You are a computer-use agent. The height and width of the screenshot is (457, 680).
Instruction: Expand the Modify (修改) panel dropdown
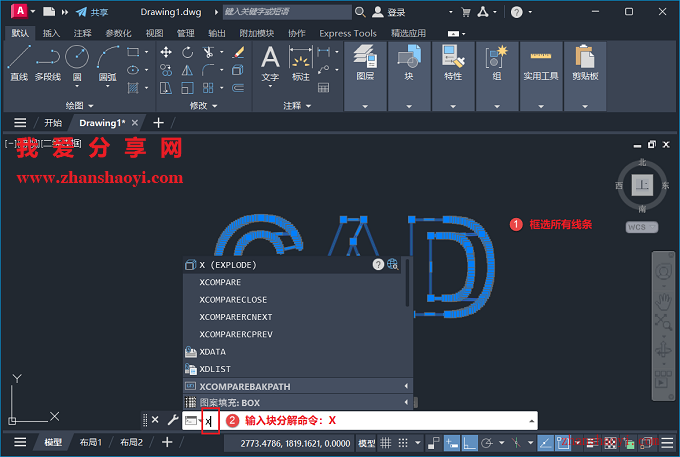point(203,105)
